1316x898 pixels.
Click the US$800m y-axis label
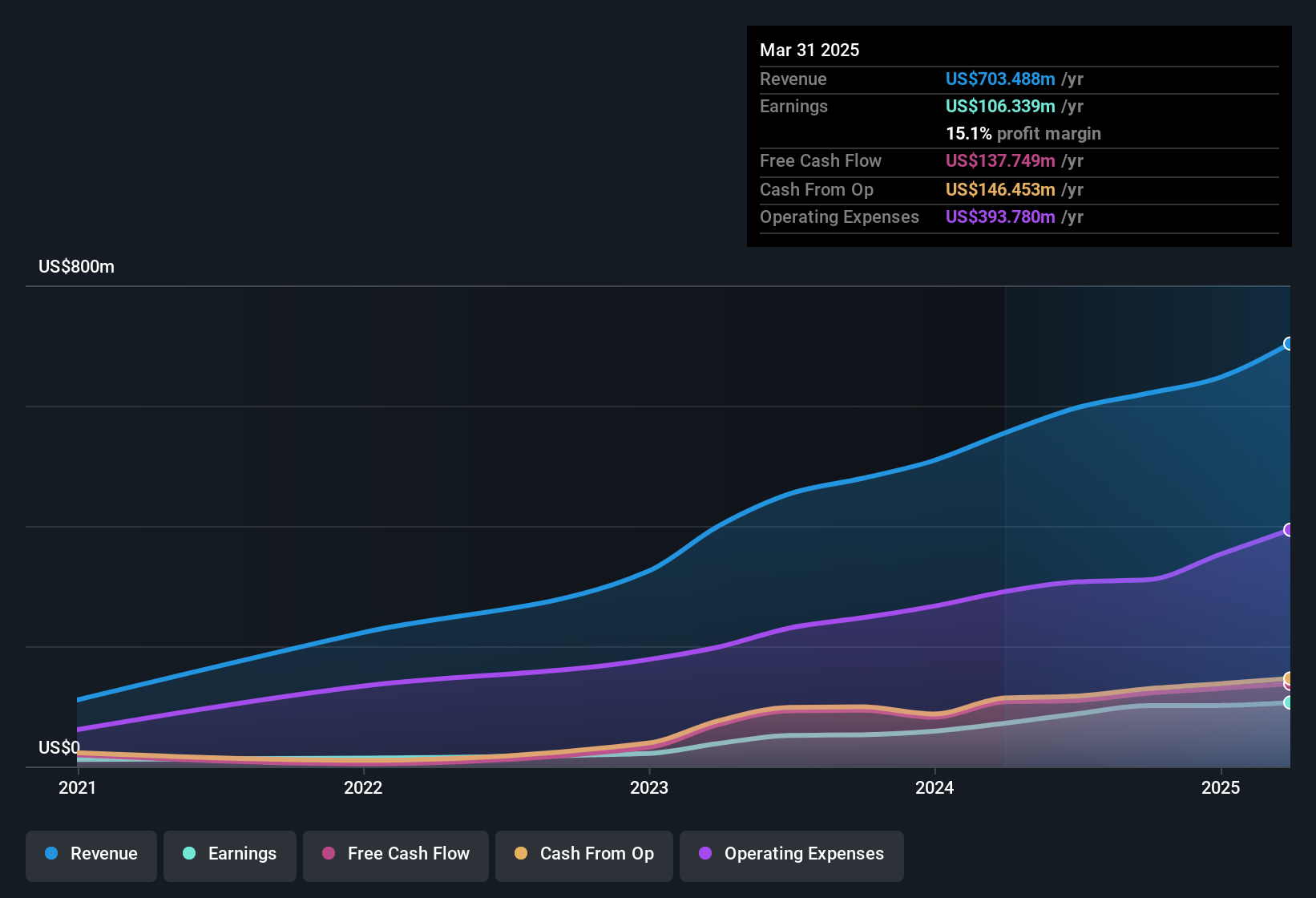[x=76, y=266]
